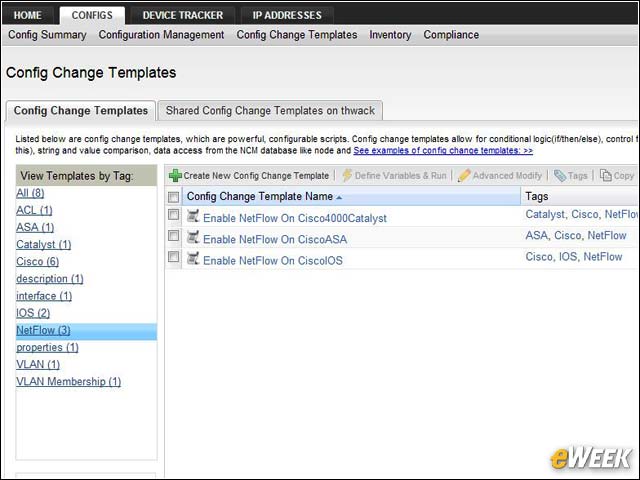Click the pencil Advanced Modify icon
The width and height of the screenshot is (640, 480).
pos(464,176)
